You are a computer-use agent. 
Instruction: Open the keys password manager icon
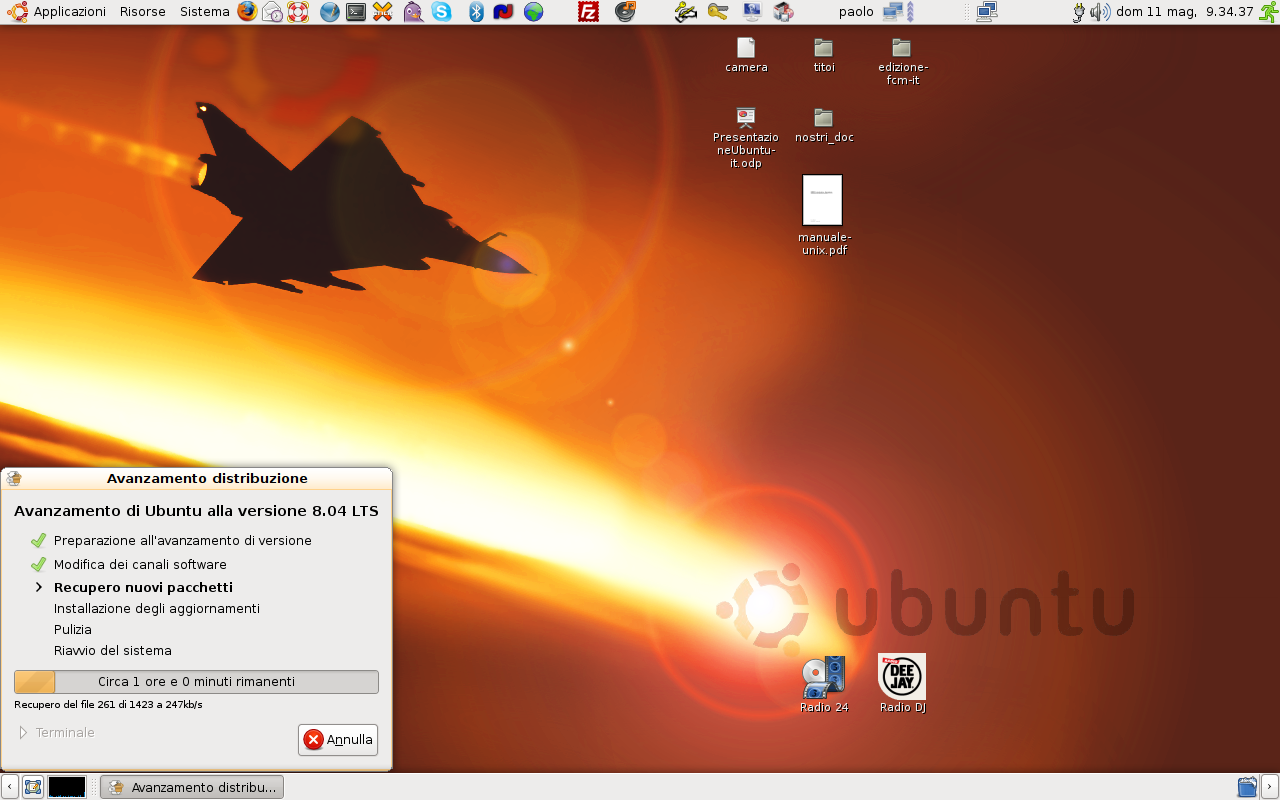pos(717,12)
